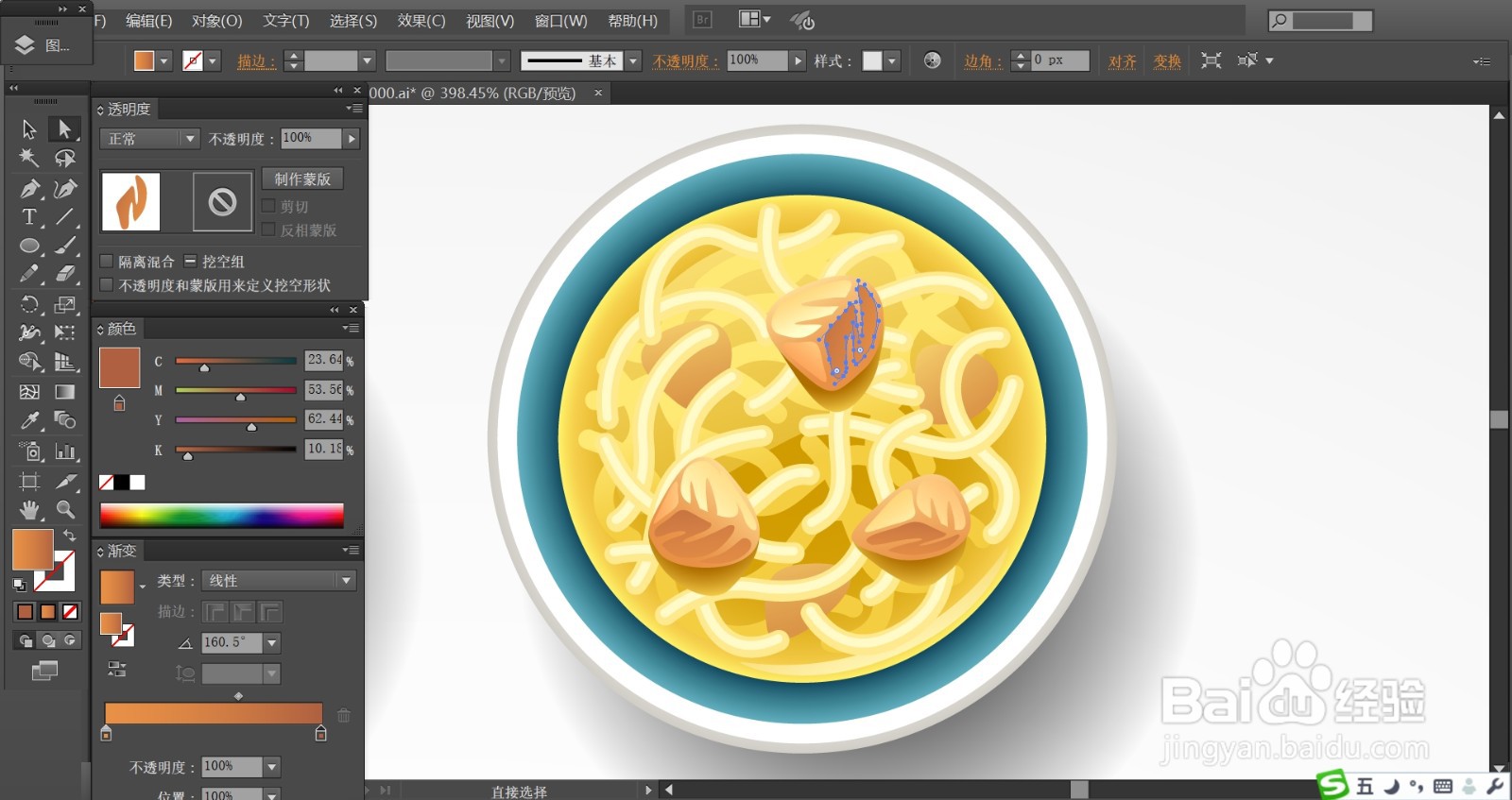The height and width of the screenshot is (800, 1512).
Task: Enable 不透明度和蒙版用来定义挖空形状 checkbox
Action: click(106, 285)
